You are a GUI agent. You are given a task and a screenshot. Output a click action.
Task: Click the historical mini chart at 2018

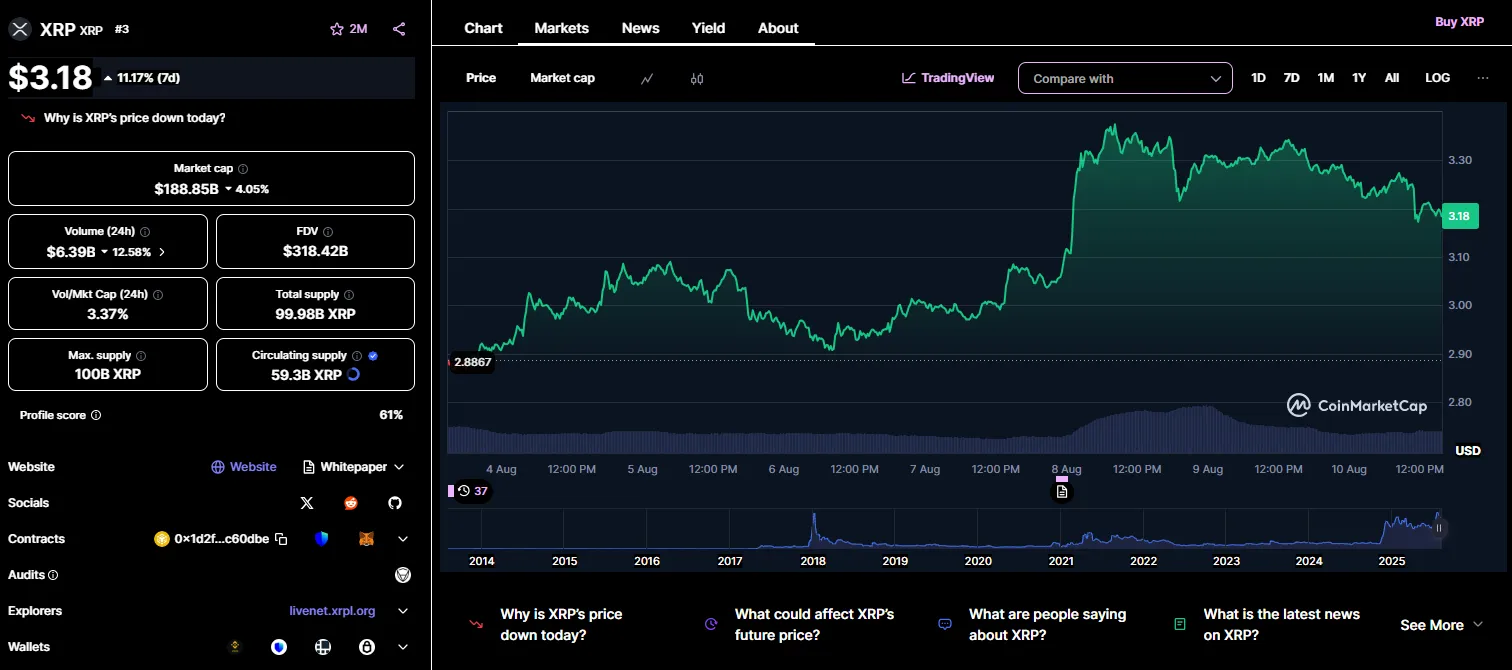tap(813, 529)
